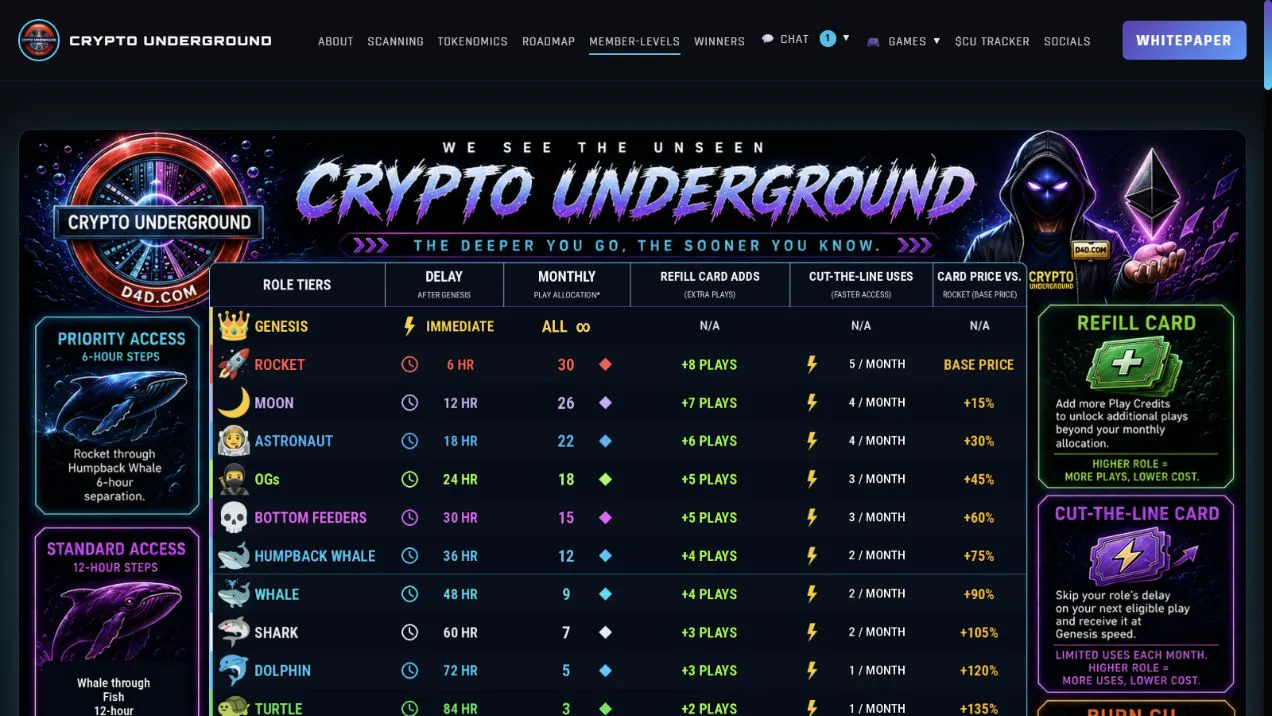
Task: Click the green diamond next to 18
Action: point(605,479)
